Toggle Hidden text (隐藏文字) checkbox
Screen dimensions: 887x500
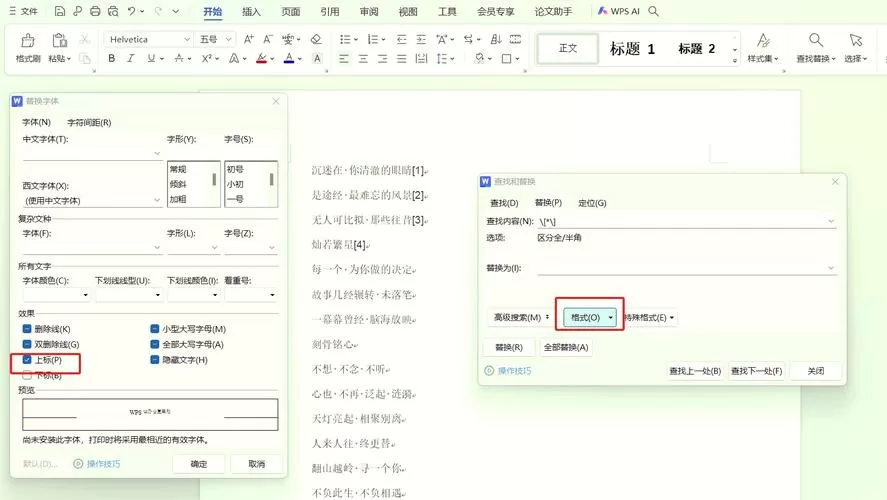pos(154,360)
